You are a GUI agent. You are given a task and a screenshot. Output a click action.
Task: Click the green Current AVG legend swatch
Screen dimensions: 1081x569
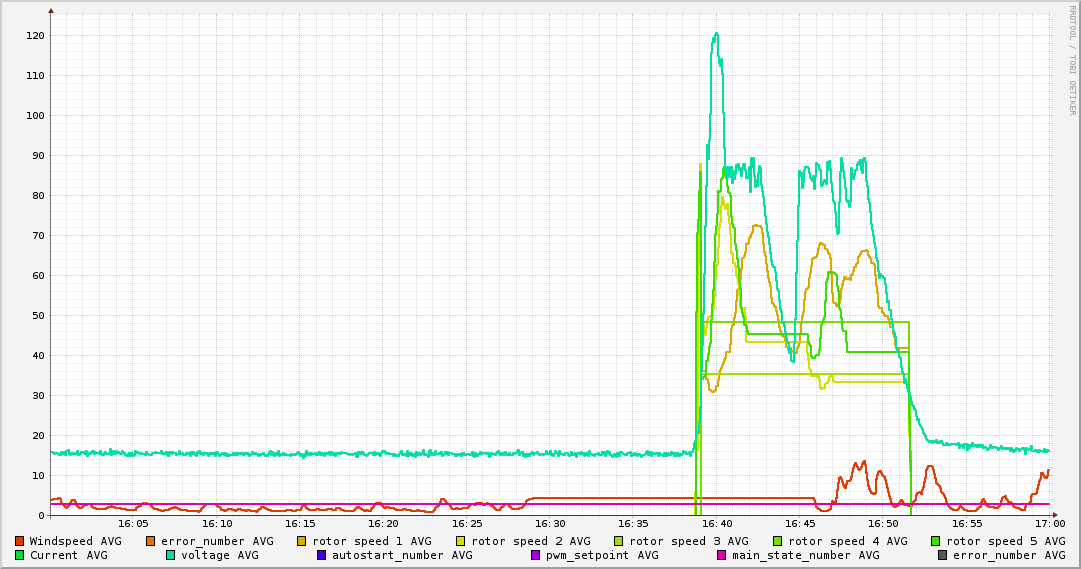click(x=20, y=555)
